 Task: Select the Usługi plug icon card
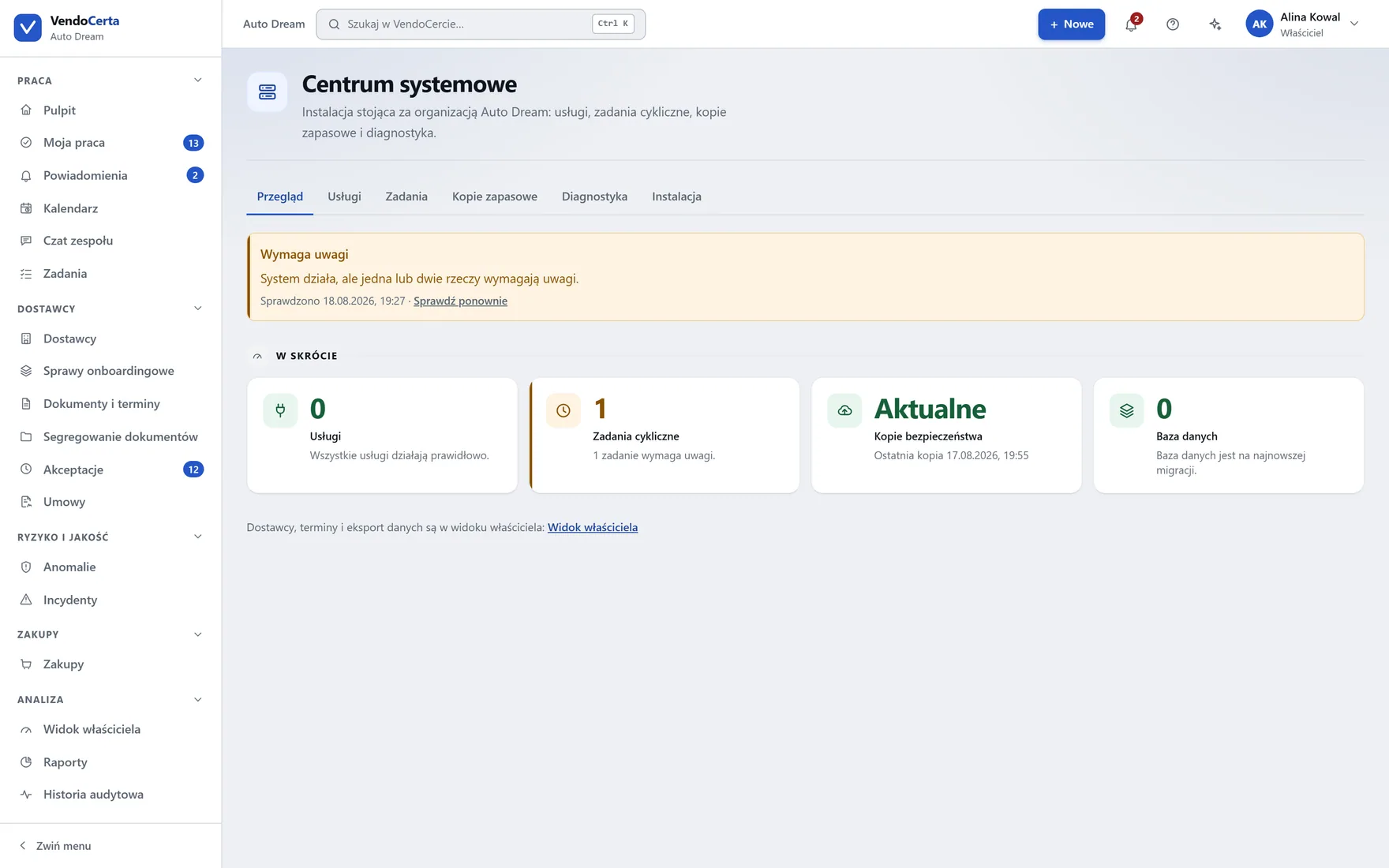[x=280, y=410]
